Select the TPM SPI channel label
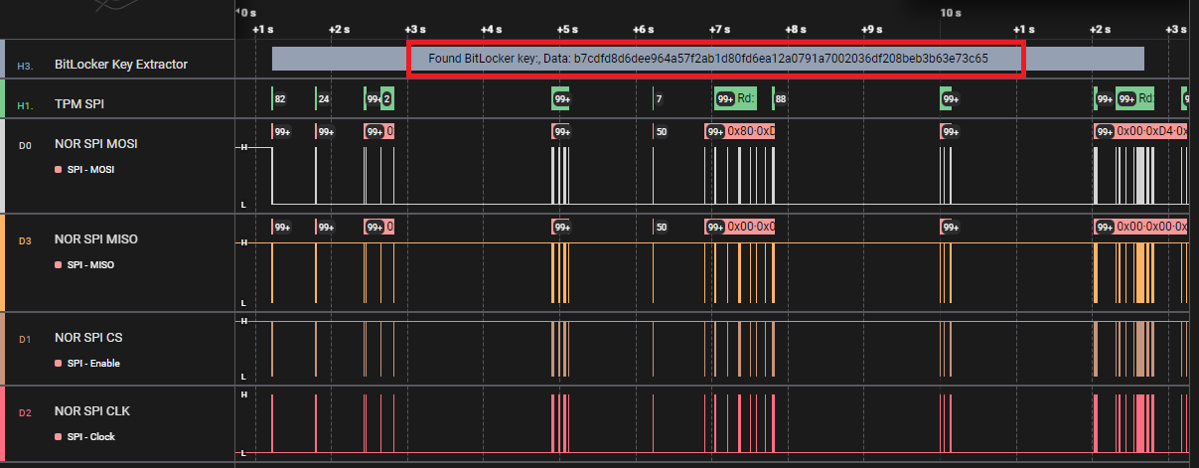This screenshot has height=468, width=1199. click(x=80, y=103)
